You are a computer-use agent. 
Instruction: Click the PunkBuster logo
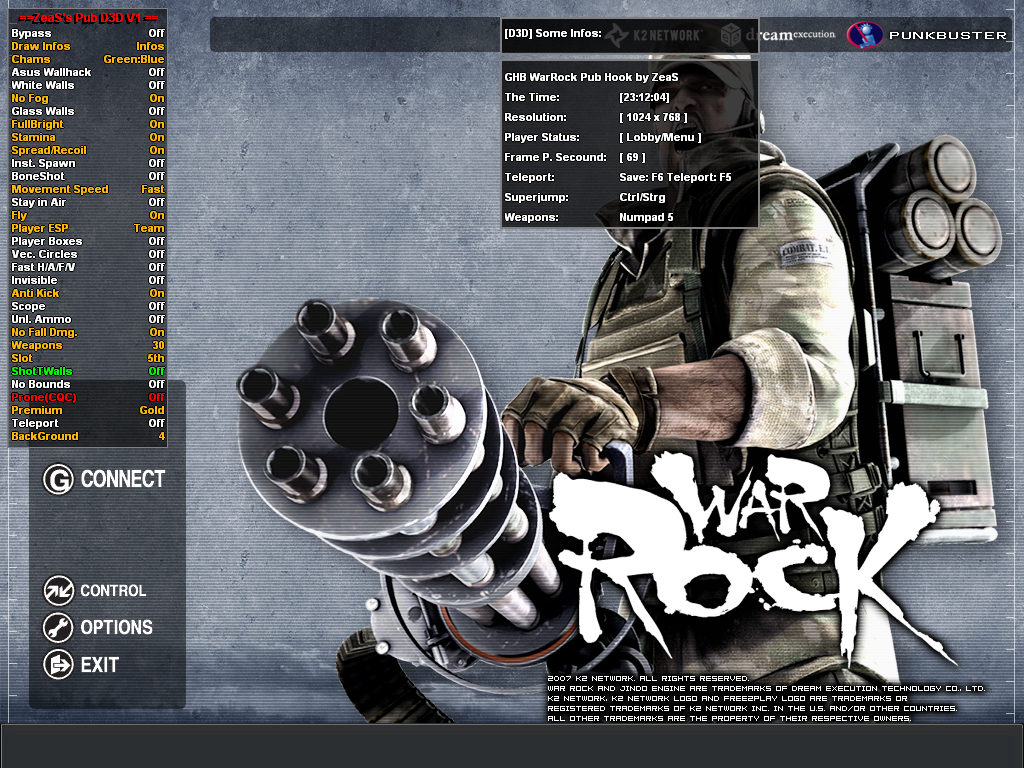927,35
